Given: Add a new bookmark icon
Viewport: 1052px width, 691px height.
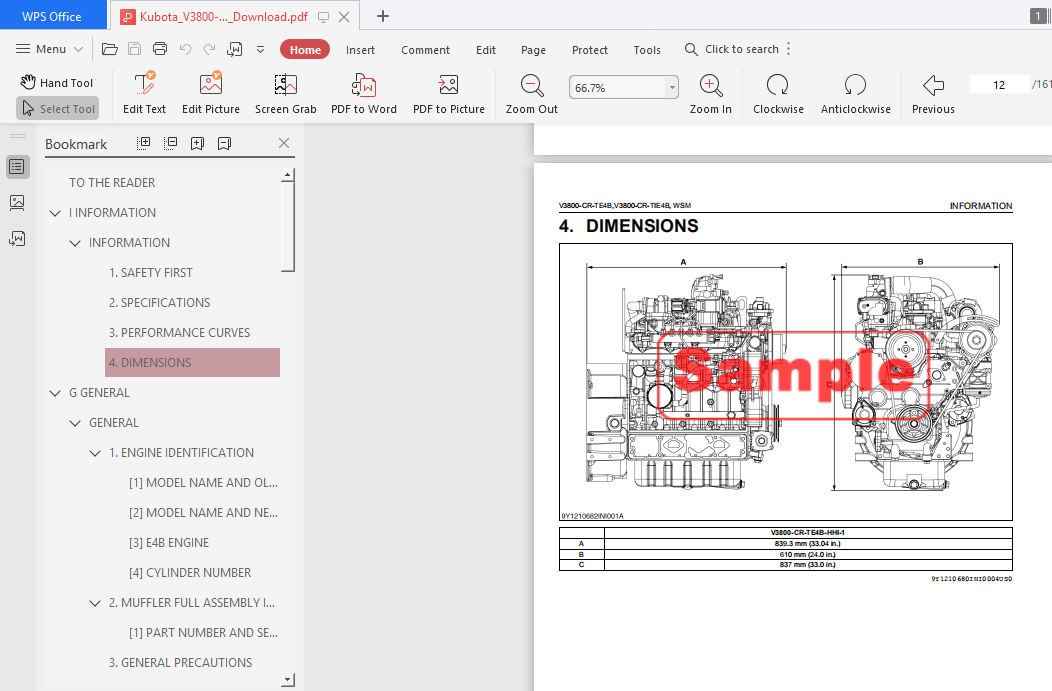Looking at the screenshot, I should pyautogui.click(x=197, y=143).
